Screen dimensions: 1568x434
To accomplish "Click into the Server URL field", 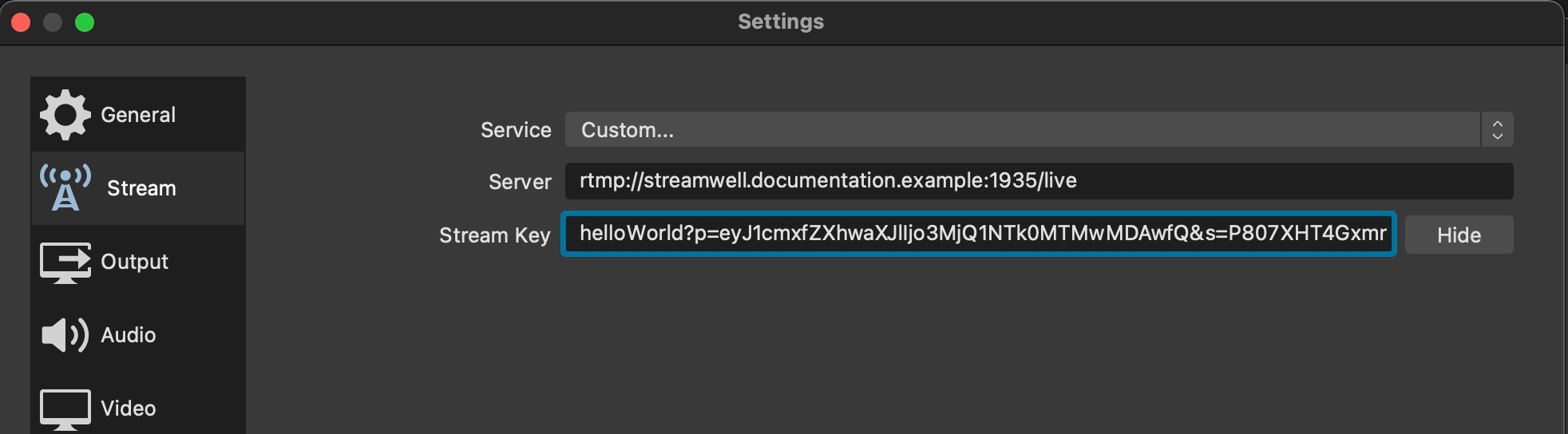I will point(1038,181).
